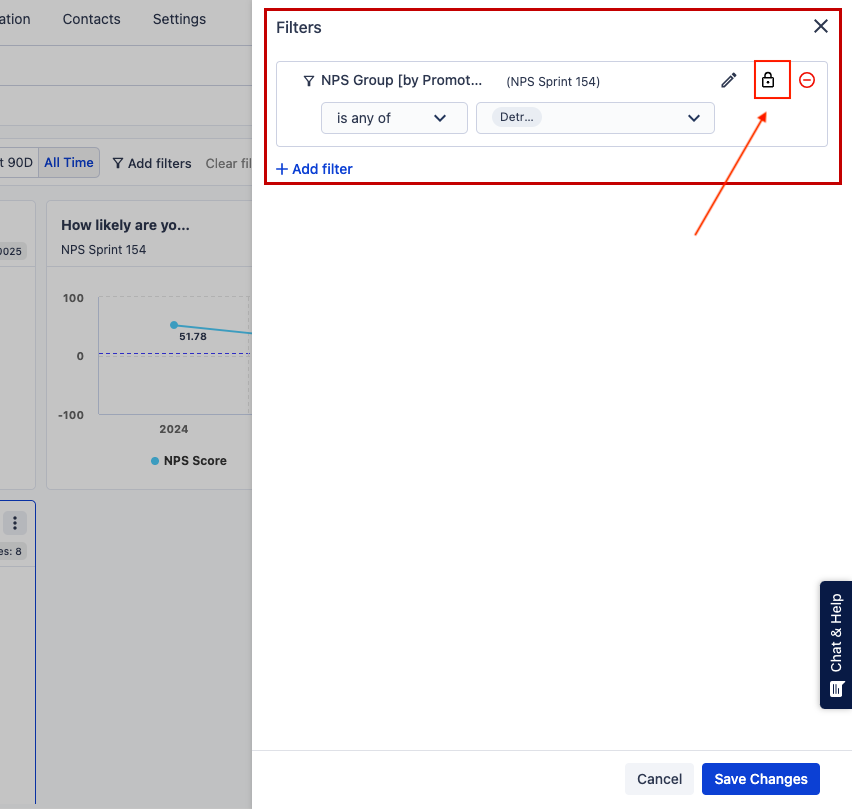Click the funnel icon beside NPS Group

(x=309, y=80)
